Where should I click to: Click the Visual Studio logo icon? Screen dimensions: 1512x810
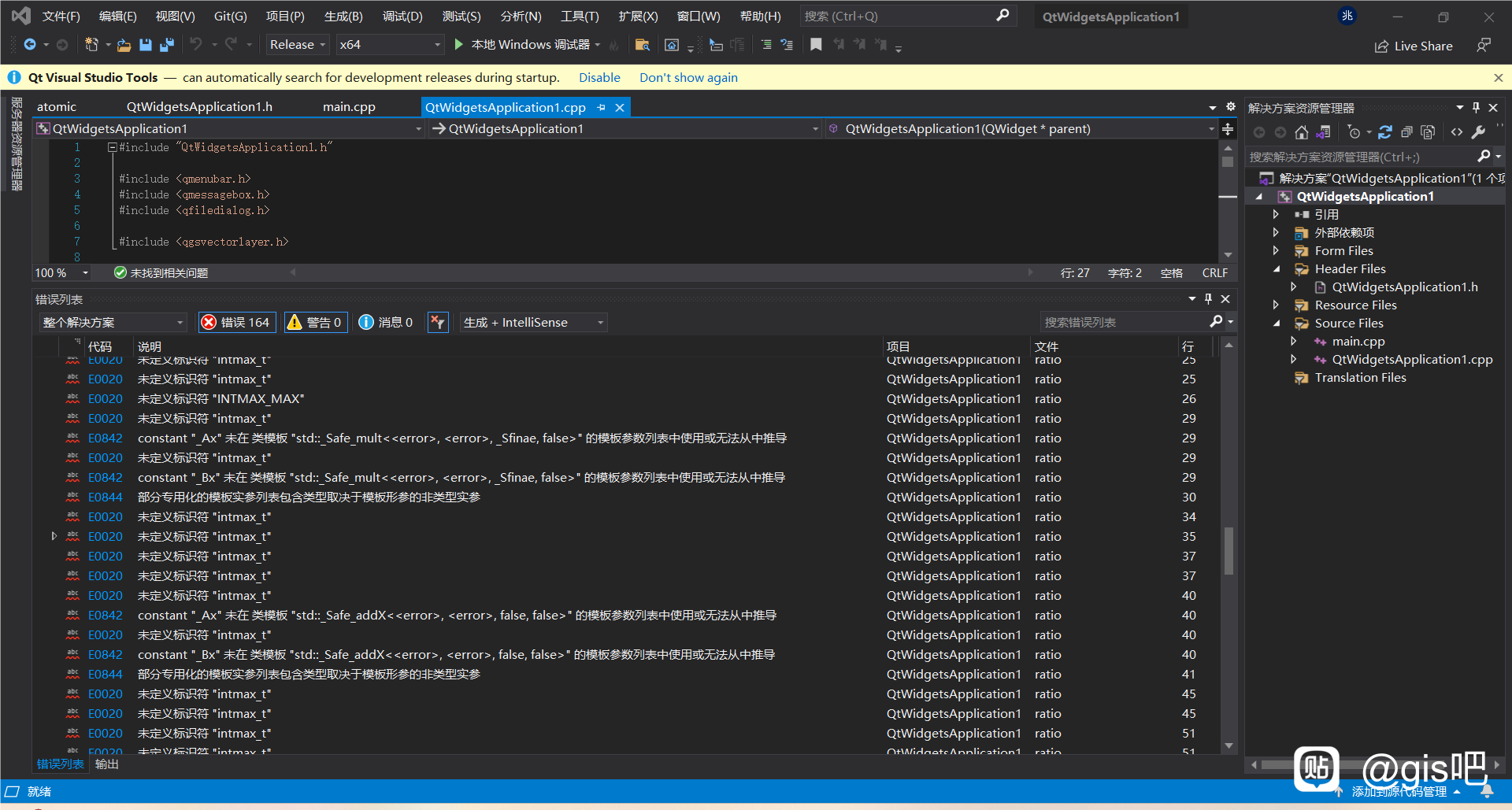click(20, 16)
